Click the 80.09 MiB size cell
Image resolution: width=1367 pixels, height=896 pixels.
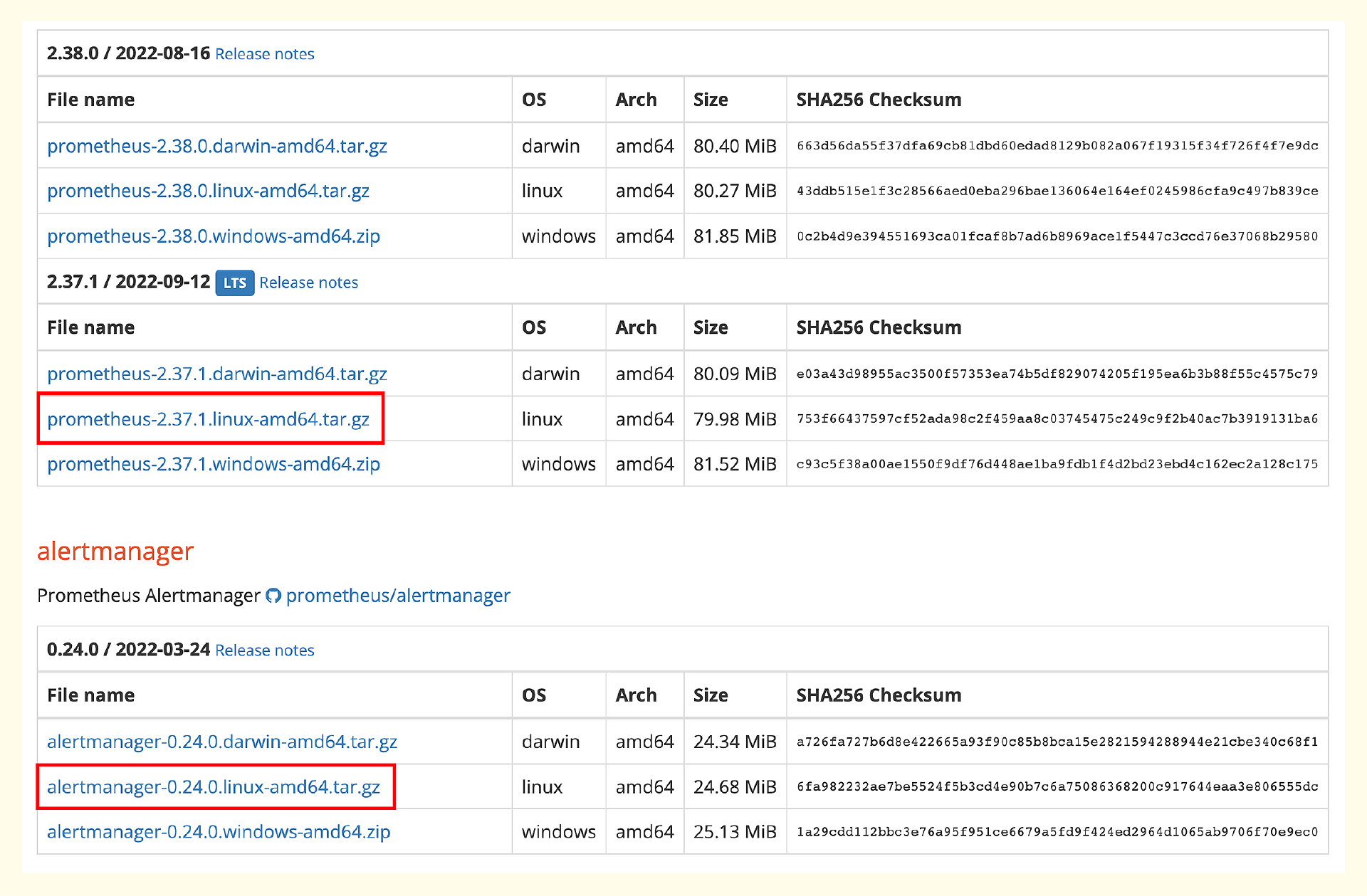click(735, 374)
